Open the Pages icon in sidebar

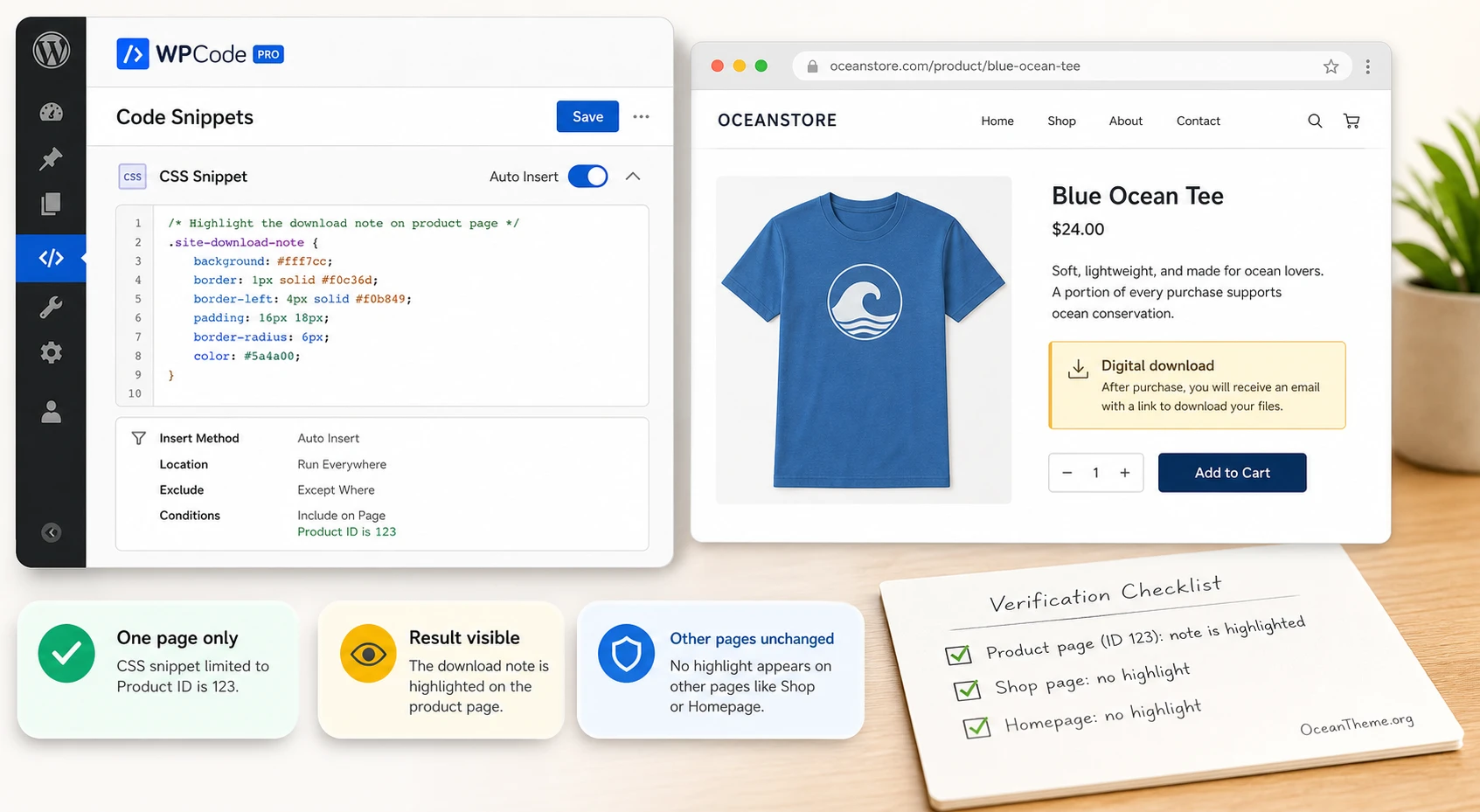tap(51, 204)
